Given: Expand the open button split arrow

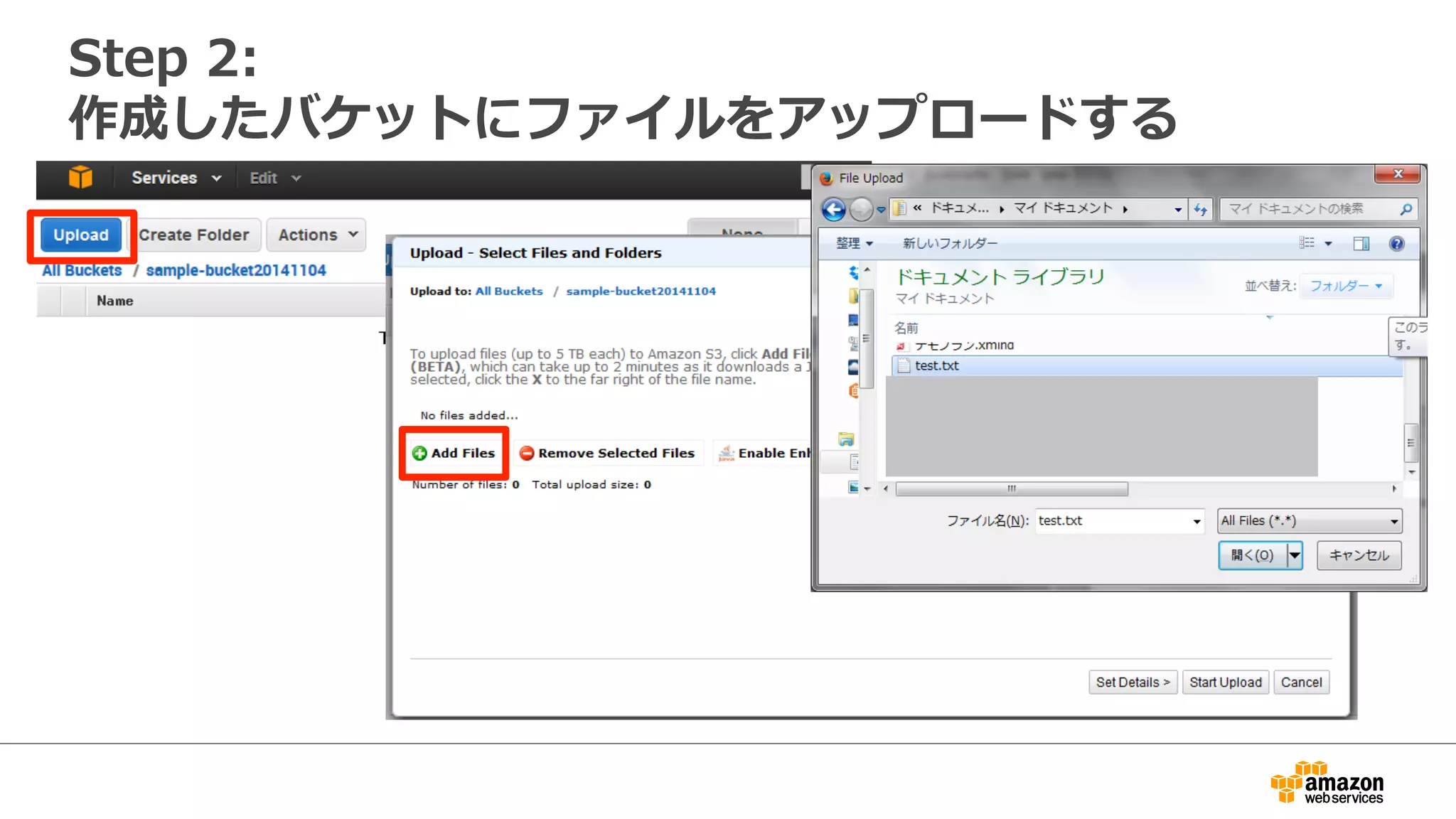Looking at the screenshot, I should (1295, 555).
